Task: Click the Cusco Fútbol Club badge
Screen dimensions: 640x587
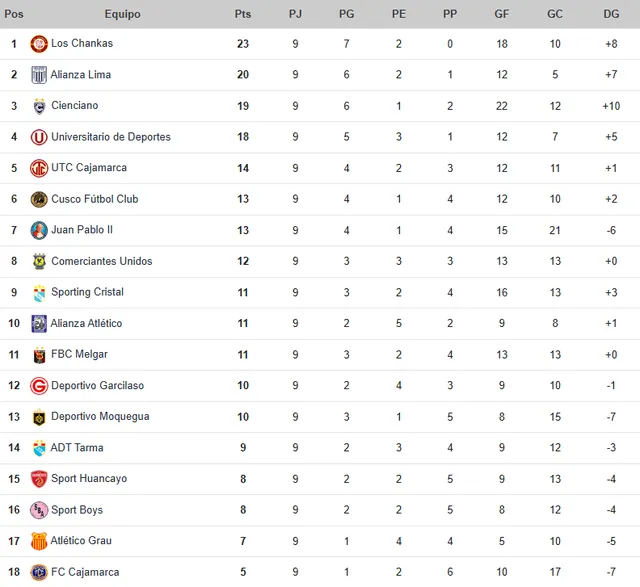Action: click(x=39, y=199)
